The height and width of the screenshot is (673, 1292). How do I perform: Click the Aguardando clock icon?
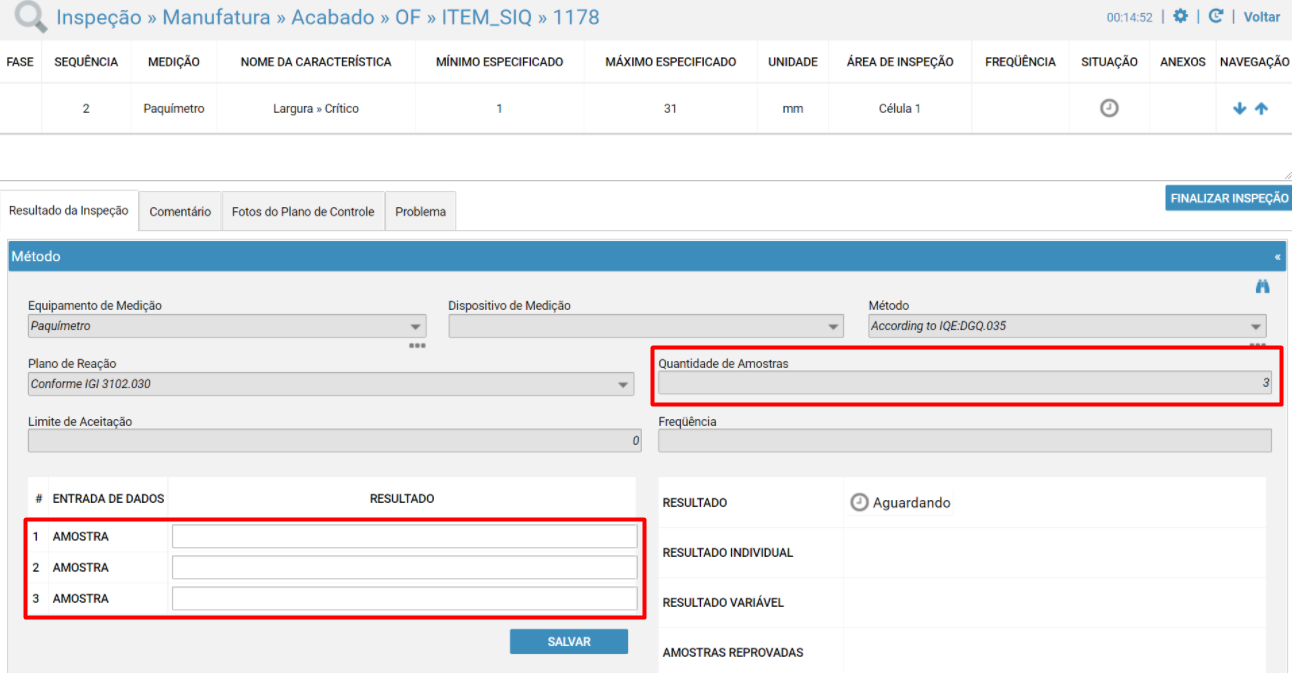pos(859,502)
